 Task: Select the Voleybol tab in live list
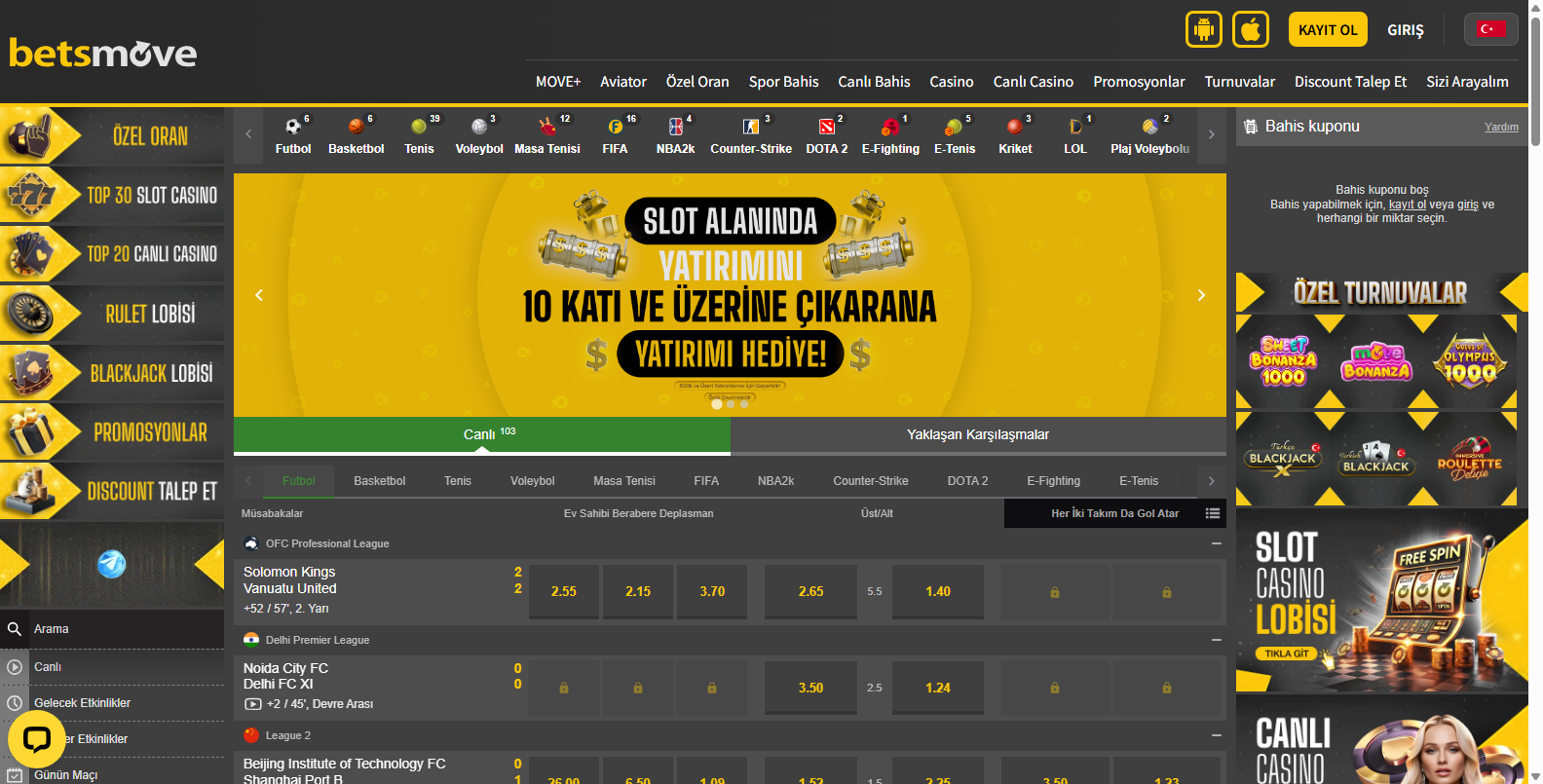point(533,481)
